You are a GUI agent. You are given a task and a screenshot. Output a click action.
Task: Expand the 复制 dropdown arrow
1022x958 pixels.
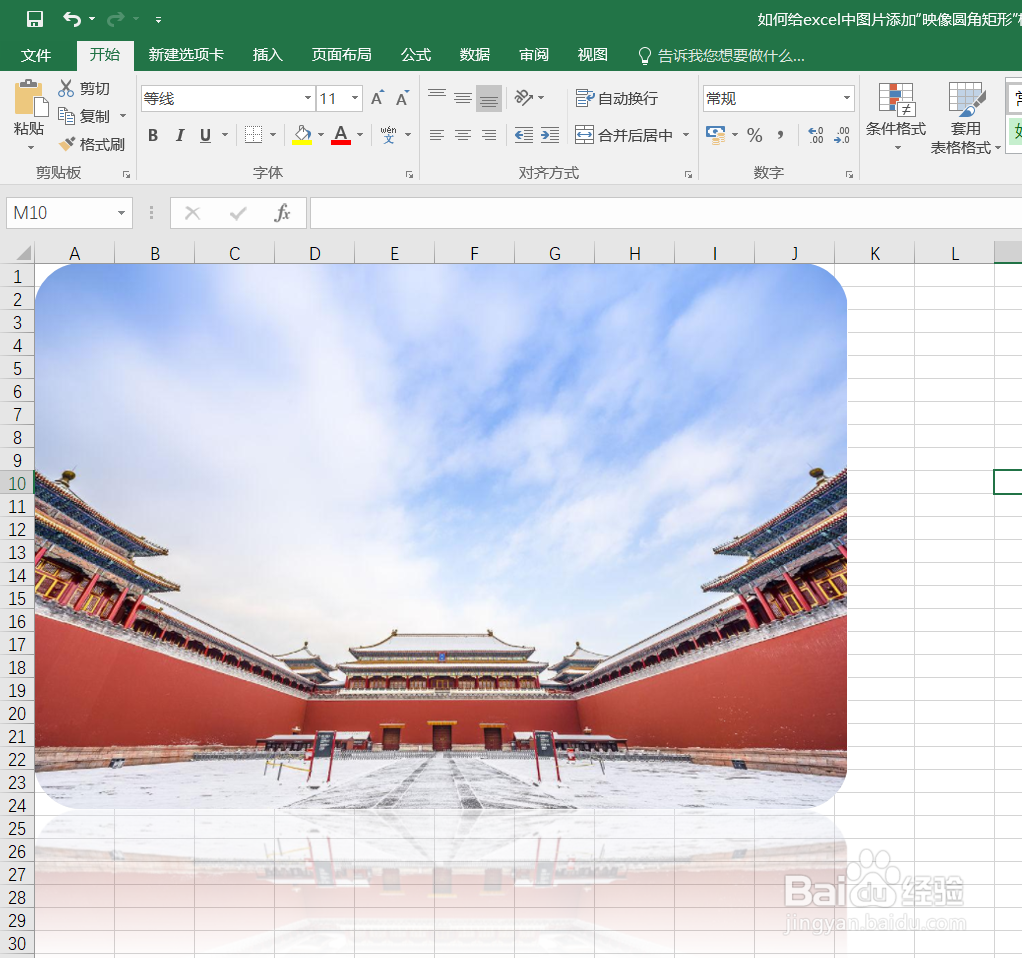tap(123, 116)
